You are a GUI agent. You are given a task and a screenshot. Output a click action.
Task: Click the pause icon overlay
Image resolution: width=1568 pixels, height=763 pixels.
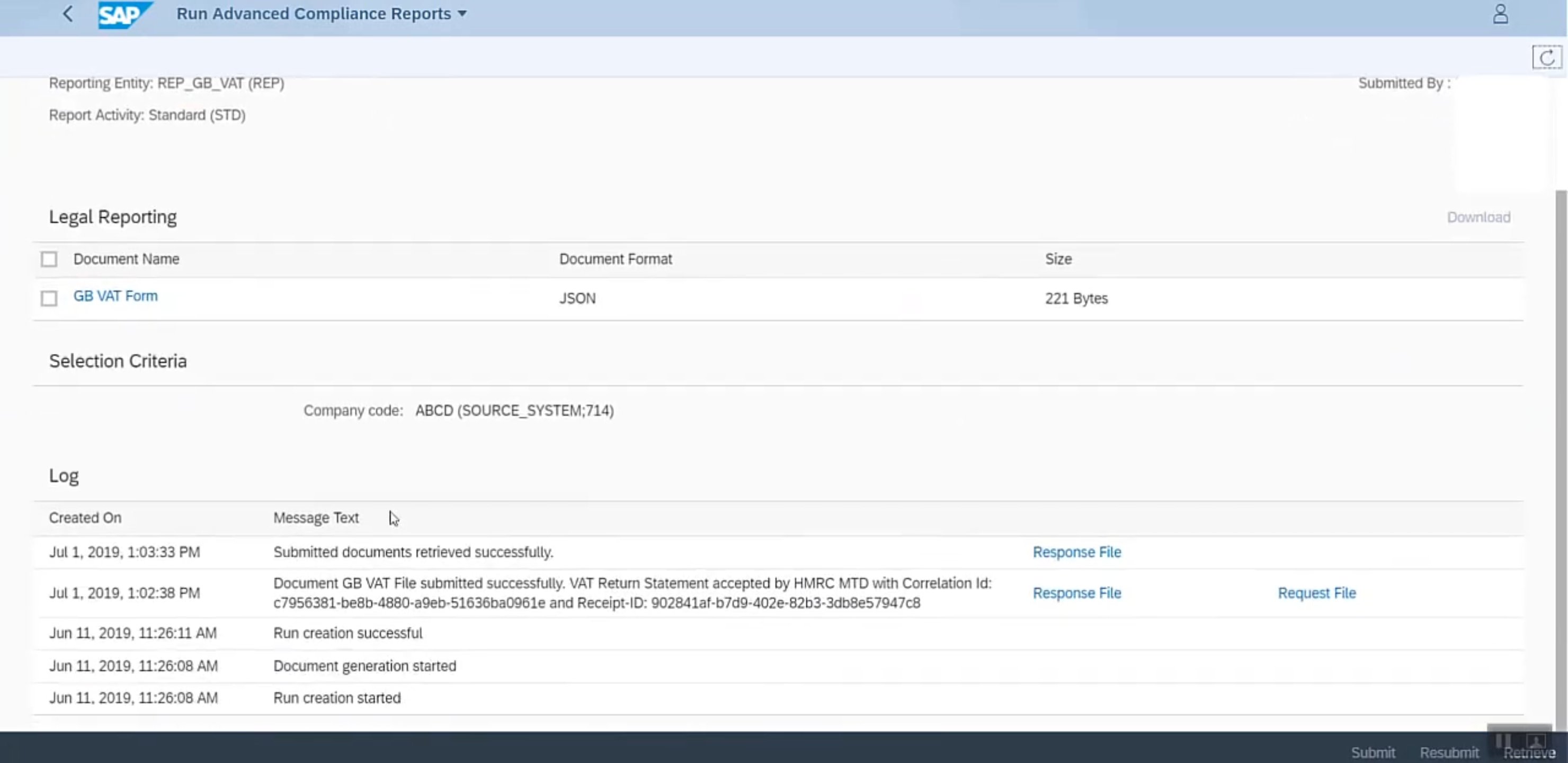1502,740
